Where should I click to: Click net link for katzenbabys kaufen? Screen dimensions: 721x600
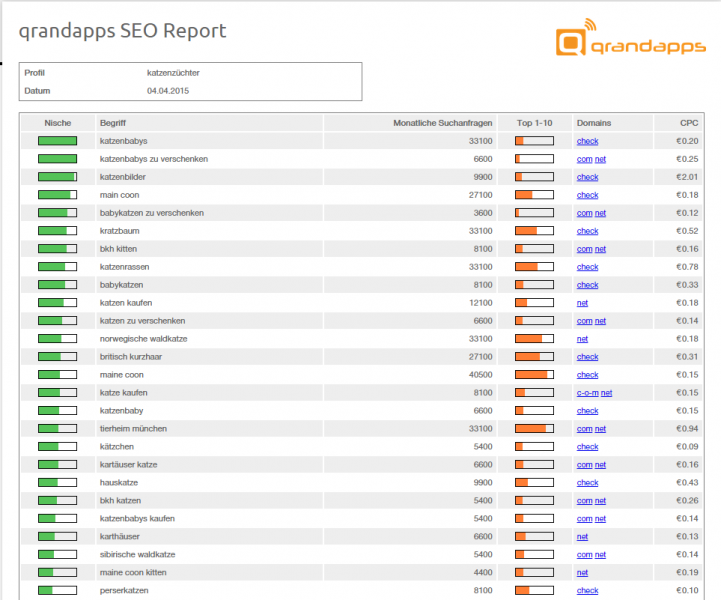pyautogui.click(x=600, y=519)
